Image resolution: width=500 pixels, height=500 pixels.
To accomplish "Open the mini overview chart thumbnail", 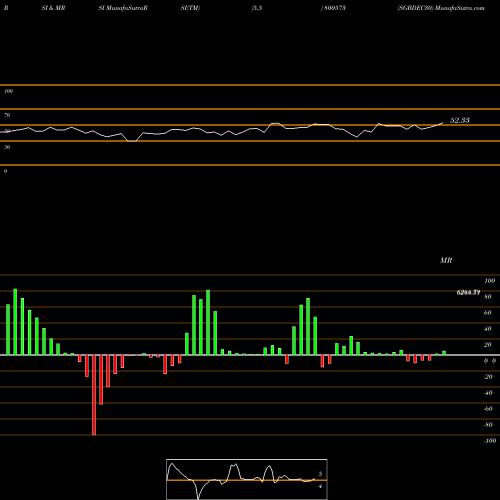I will [x=247, y=479].
